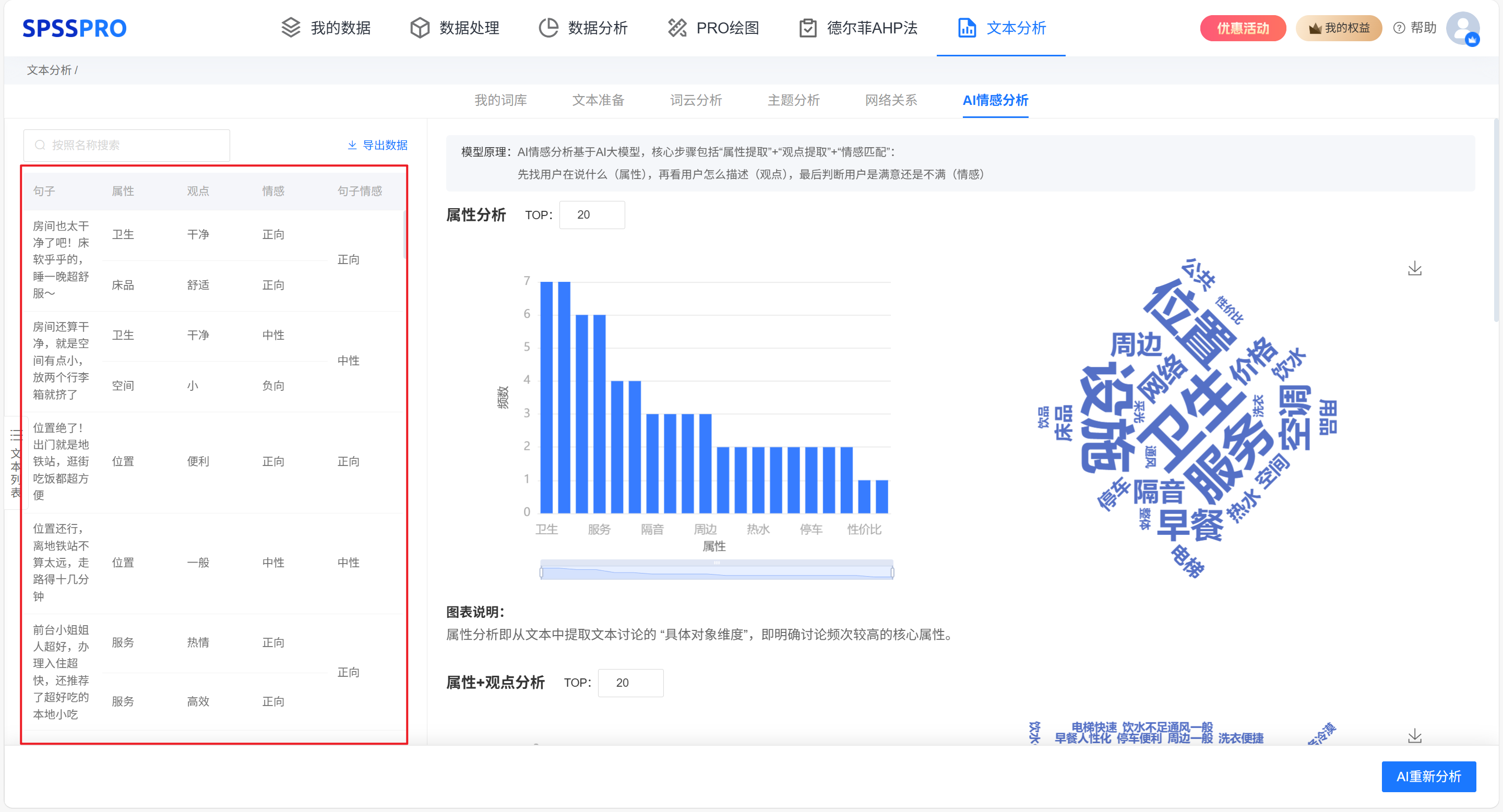Open the 我的权益 button
Image resolution: width=1503 pixels, height=812 pixels.
tap(1339, 28)
